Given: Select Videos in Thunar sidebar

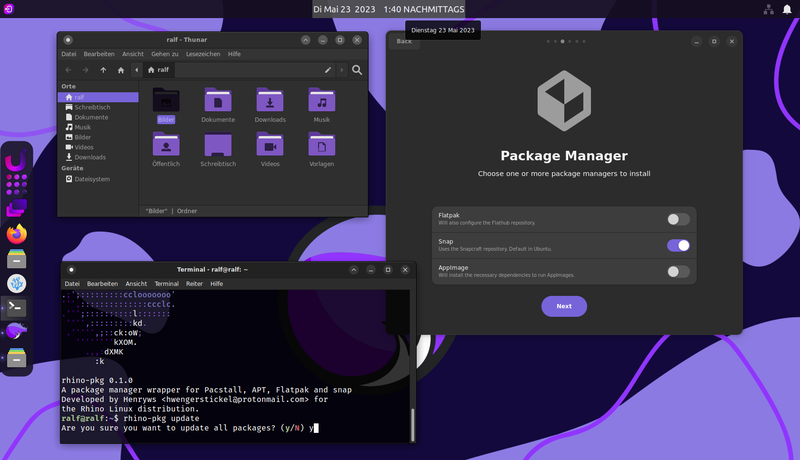Looking at the screenshot, I should [x=98, y=147].
